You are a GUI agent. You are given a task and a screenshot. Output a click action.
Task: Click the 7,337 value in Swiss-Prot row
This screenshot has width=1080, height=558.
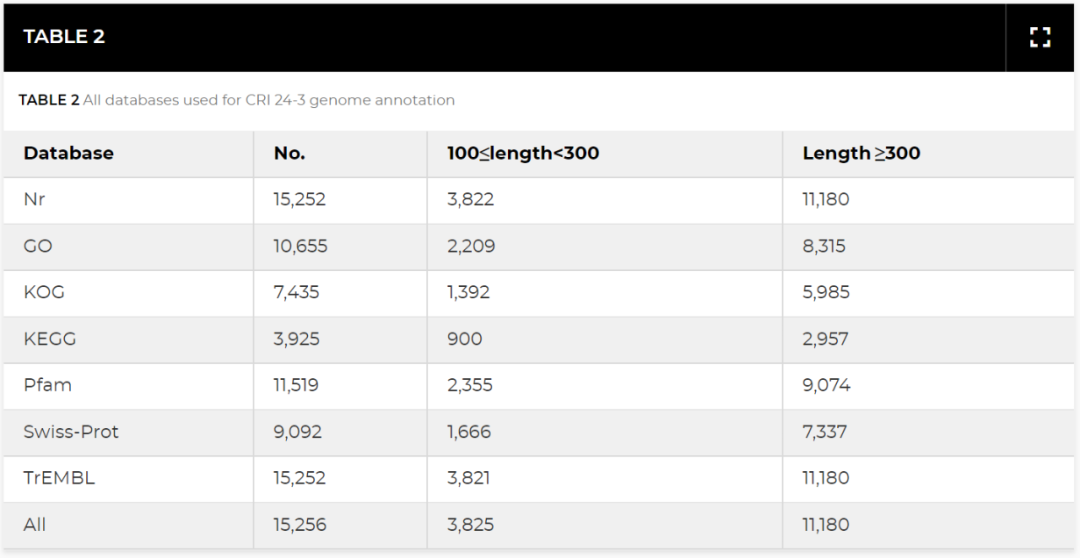click(x=824, y=432)
